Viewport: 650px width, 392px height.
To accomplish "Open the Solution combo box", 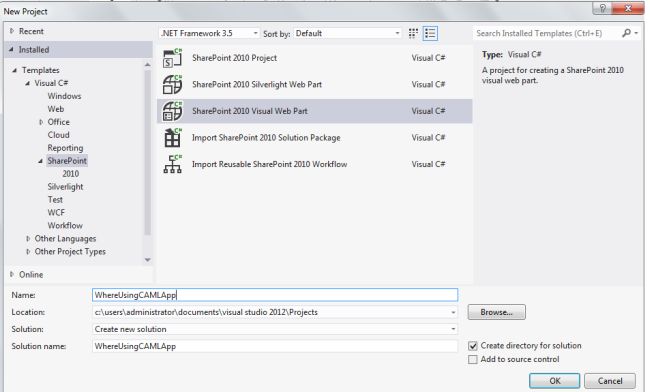I will coord(275,329).
